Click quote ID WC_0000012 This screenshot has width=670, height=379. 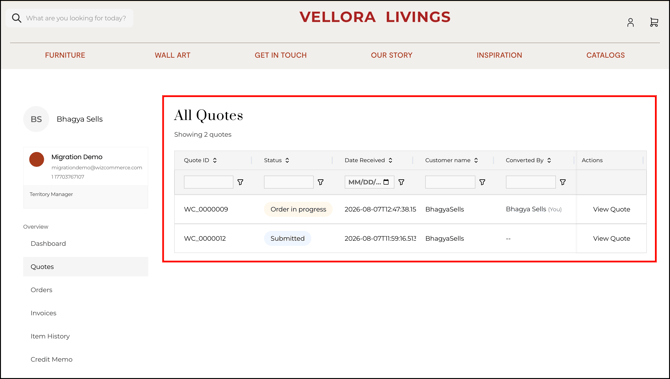[x=205, y=238]
